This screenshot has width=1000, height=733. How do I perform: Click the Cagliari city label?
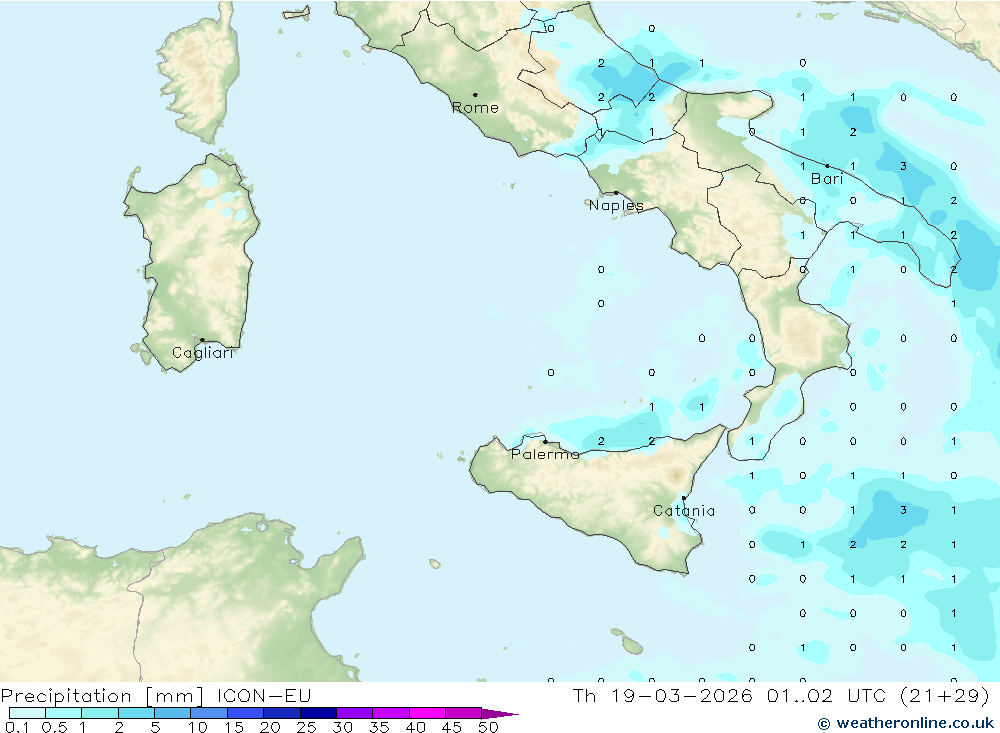click(x=203, y=353)
